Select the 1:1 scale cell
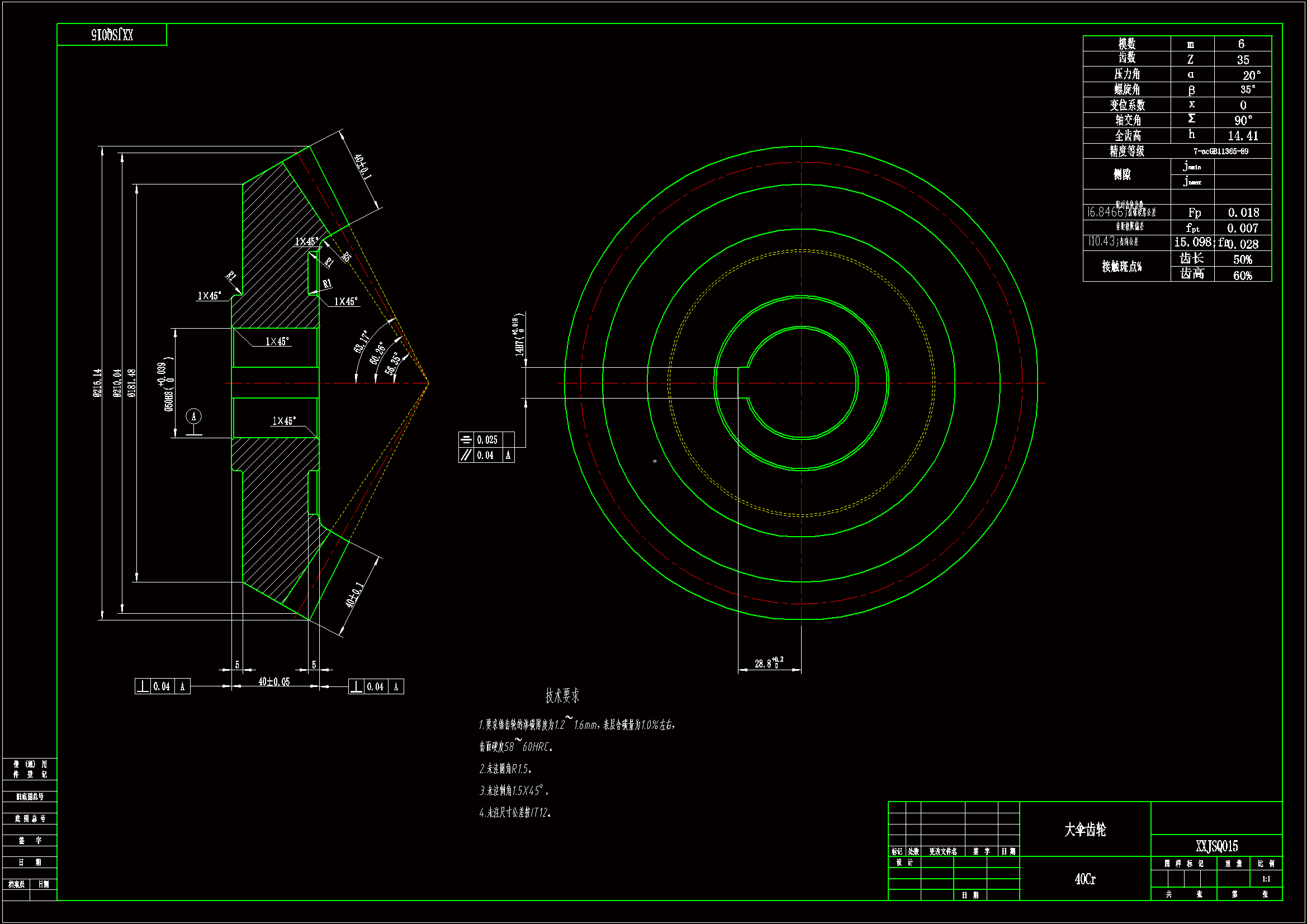Image resolution: width=1307 pixels, height=924 pixels. tap(1266, 879)
